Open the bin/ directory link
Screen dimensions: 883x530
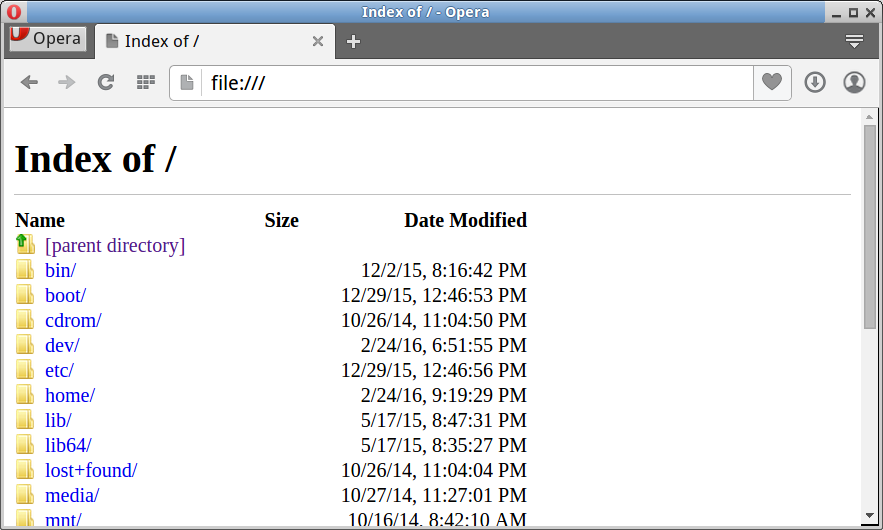pyautogui.click(x=60, y=270)
